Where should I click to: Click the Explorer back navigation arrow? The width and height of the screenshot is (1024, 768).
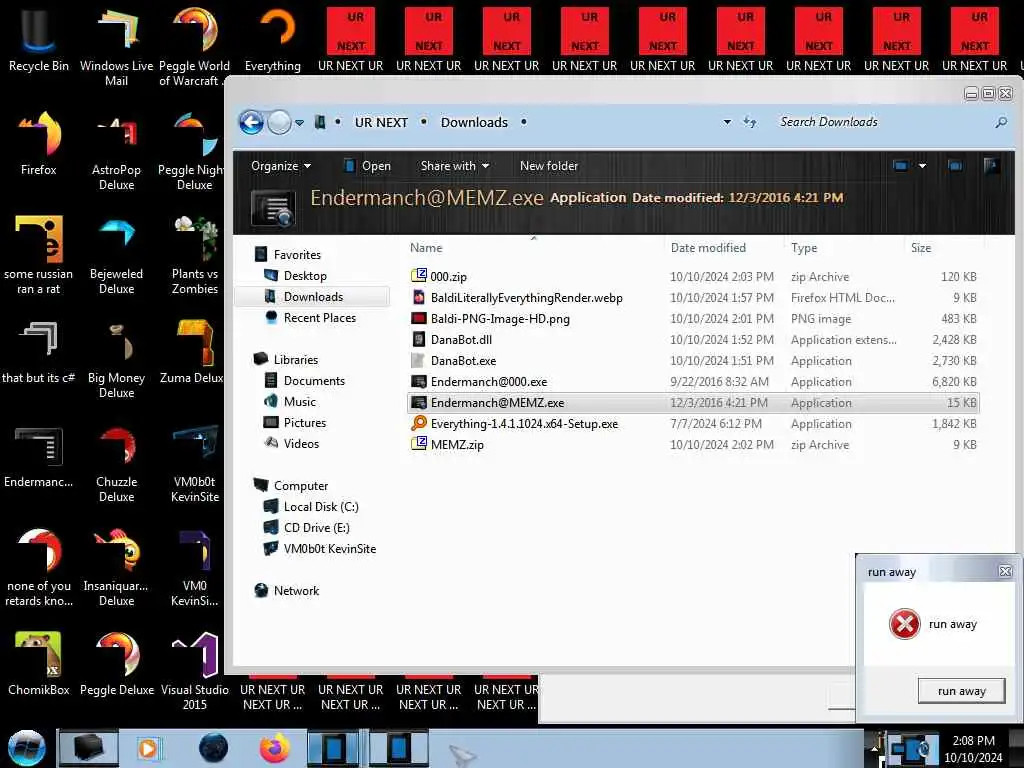point(251,122)
